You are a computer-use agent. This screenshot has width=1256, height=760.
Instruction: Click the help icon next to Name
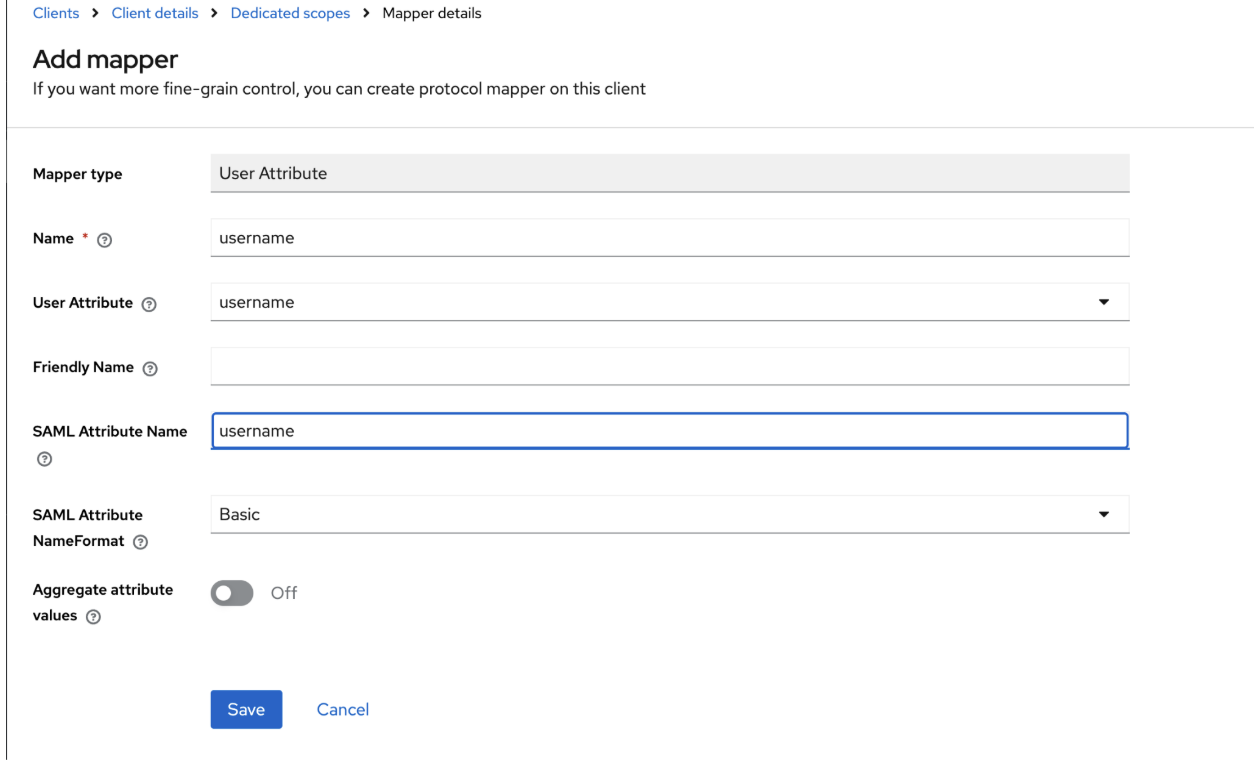(x=103, y=239)
